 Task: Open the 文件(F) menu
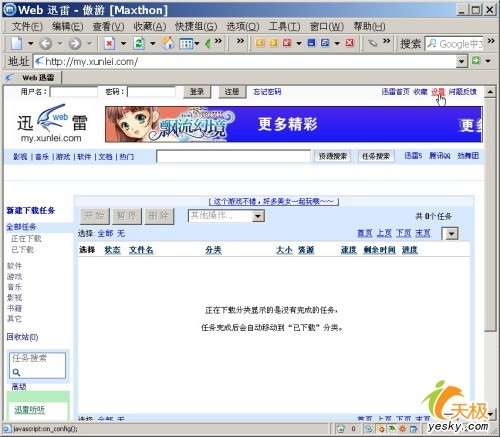coord(27,26)
